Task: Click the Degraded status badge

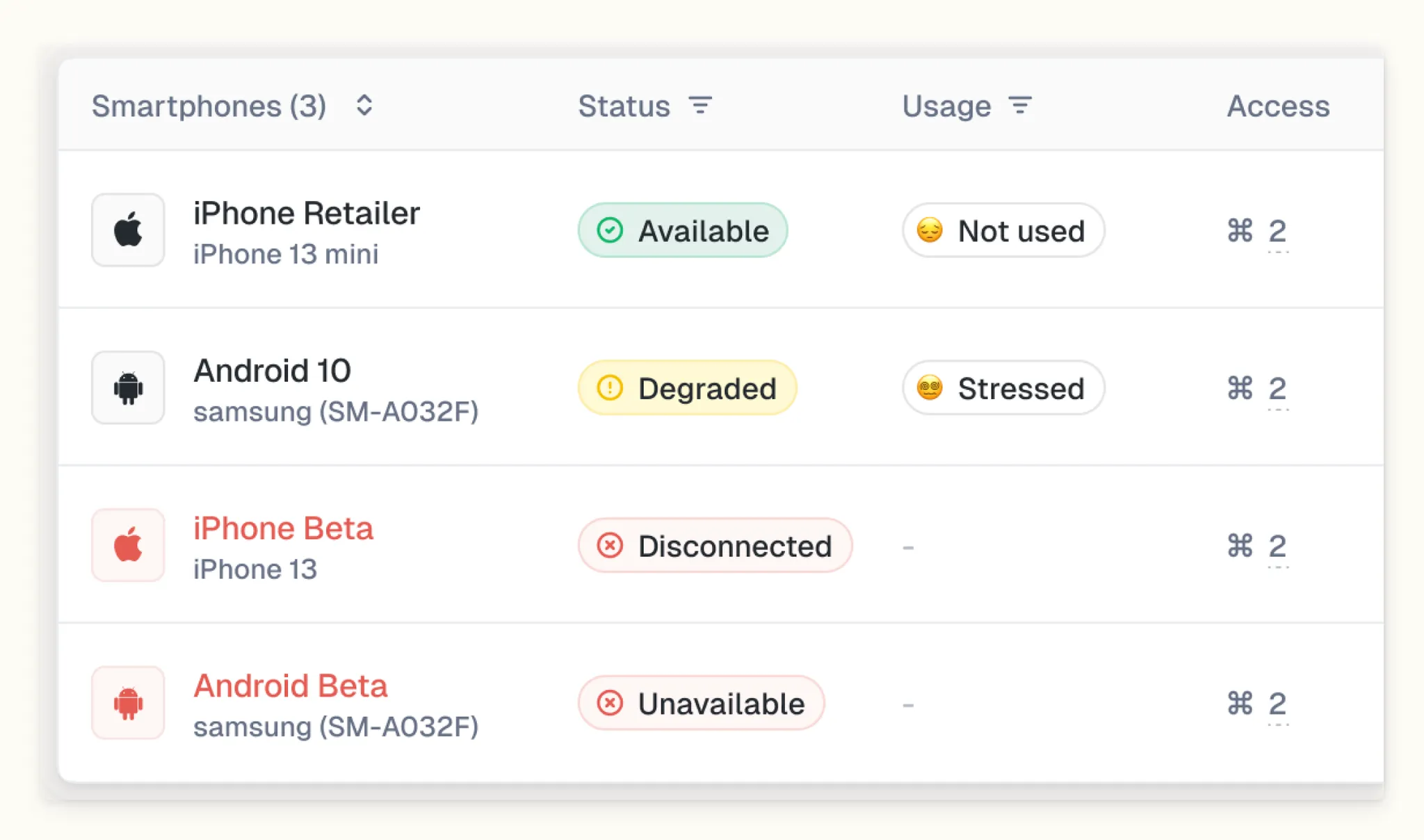Action: (x=687, y=387)
